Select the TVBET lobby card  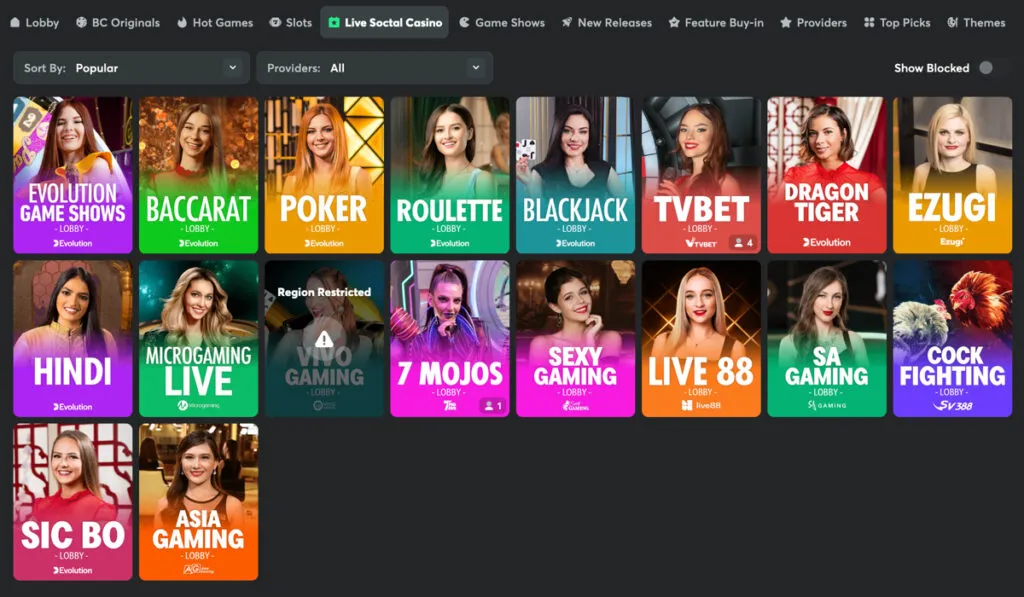pyautogui.click(x=701, y=175)
